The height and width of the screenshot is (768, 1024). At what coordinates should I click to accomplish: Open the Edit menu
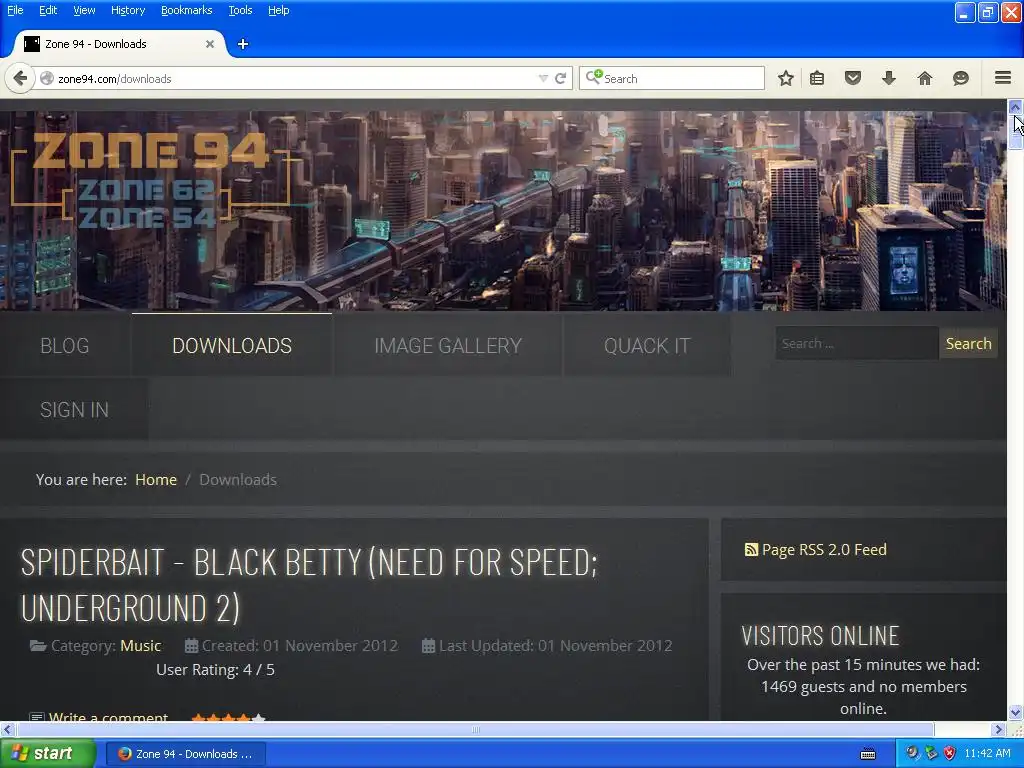(x=48, y=10)
